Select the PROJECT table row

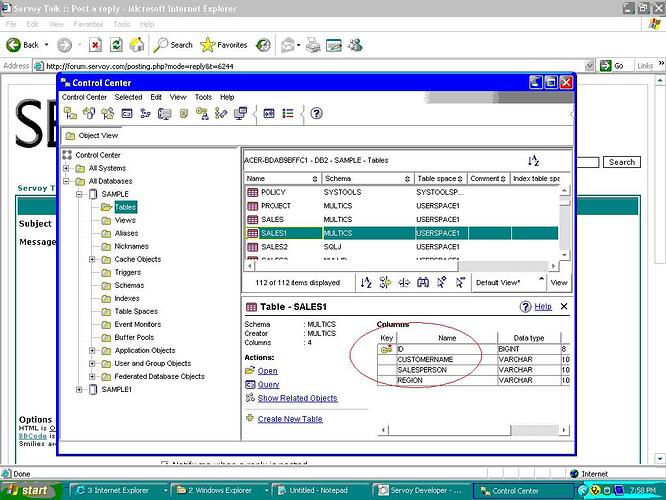tap(401, 206)
